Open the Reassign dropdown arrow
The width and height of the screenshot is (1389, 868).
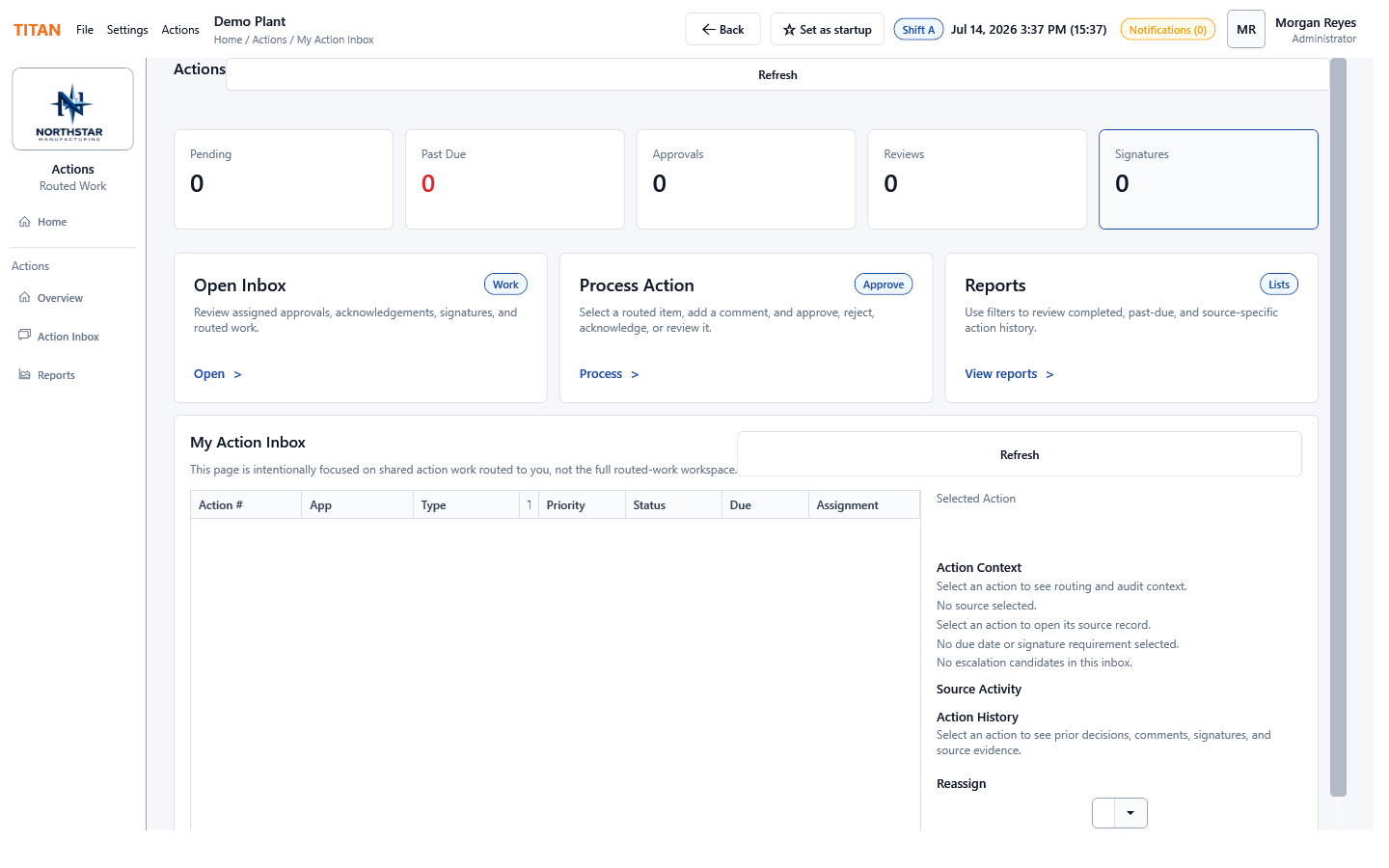[1130, 813]
